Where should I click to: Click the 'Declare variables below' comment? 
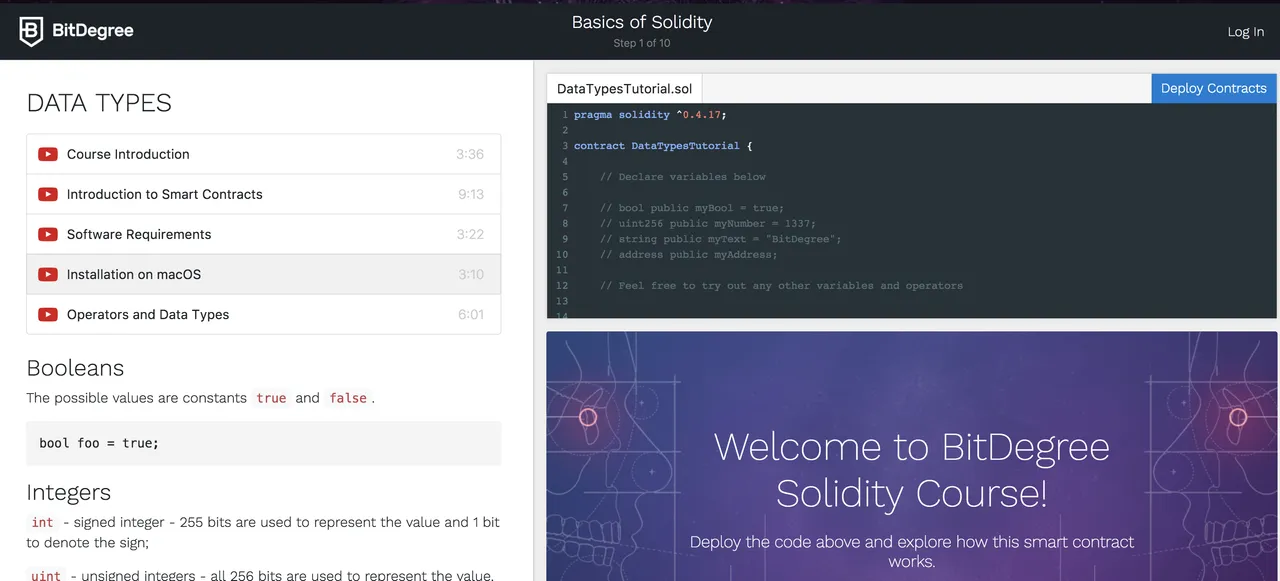683,177
